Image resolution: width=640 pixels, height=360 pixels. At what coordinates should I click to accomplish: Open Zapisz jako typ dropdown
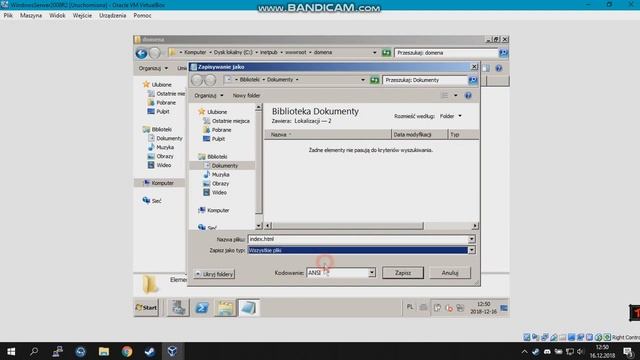tap(471, 250)
